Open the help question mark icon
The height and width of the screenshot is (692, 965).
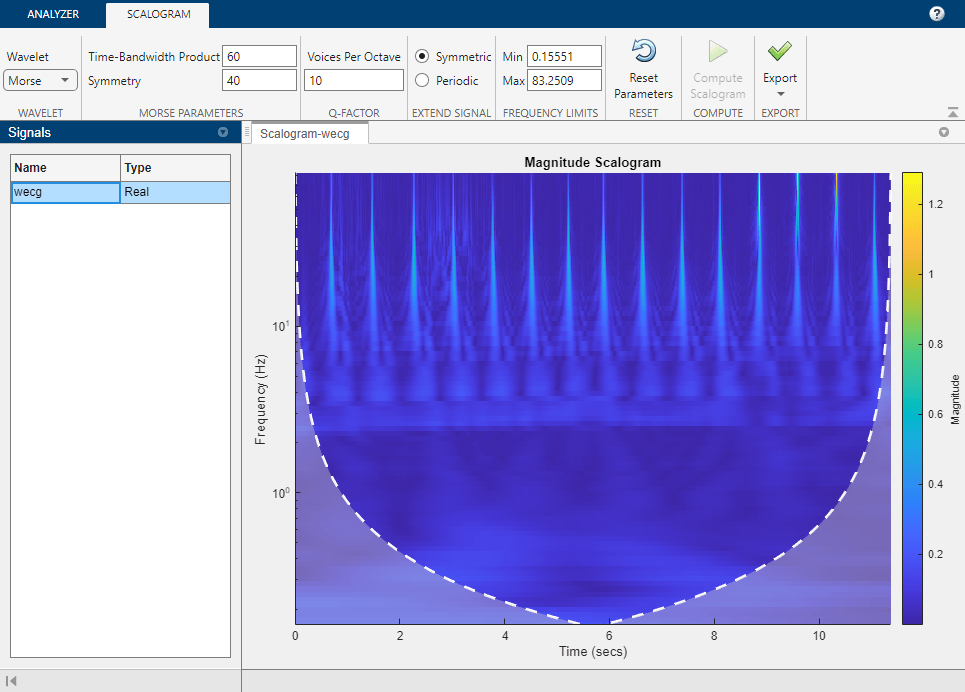(x=936, y=14)
